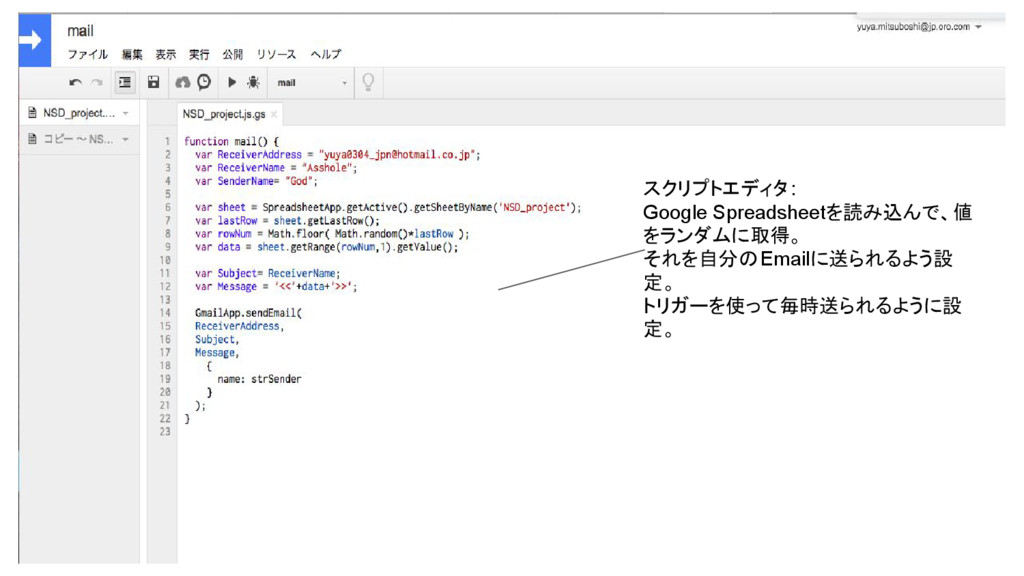The image size is (1024, 576).
Task: Click the 'NSD_project' sheet name string
Action: 535,208
